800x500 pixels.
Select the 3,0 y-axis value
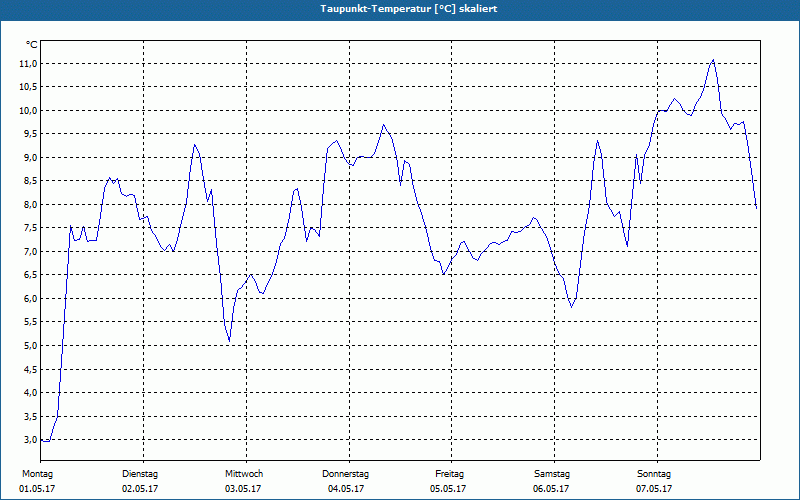click(30, 440)
